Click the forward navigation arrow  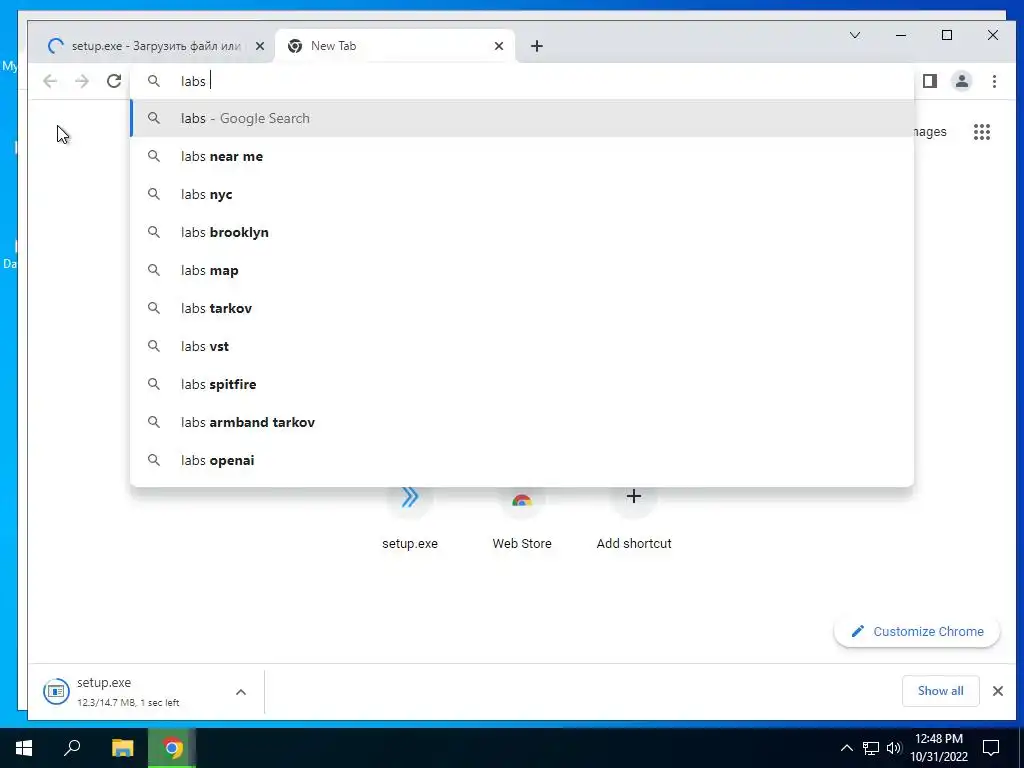click(x=82, y=81)
